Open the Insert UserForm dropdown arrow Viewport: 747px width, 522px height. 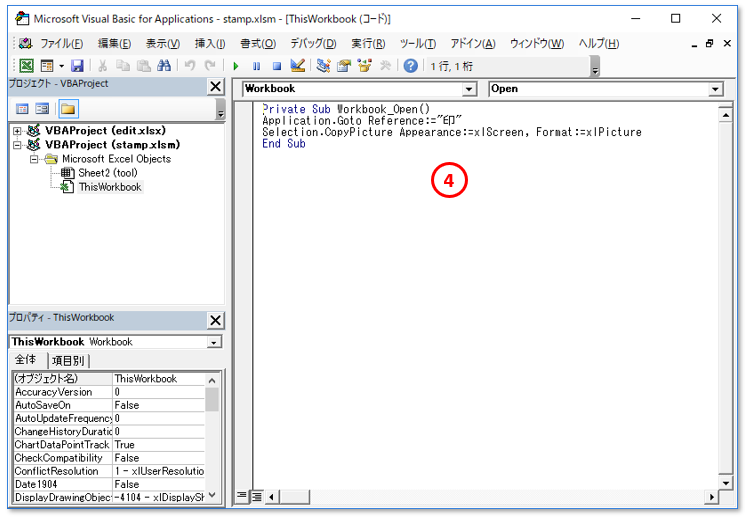61,66
